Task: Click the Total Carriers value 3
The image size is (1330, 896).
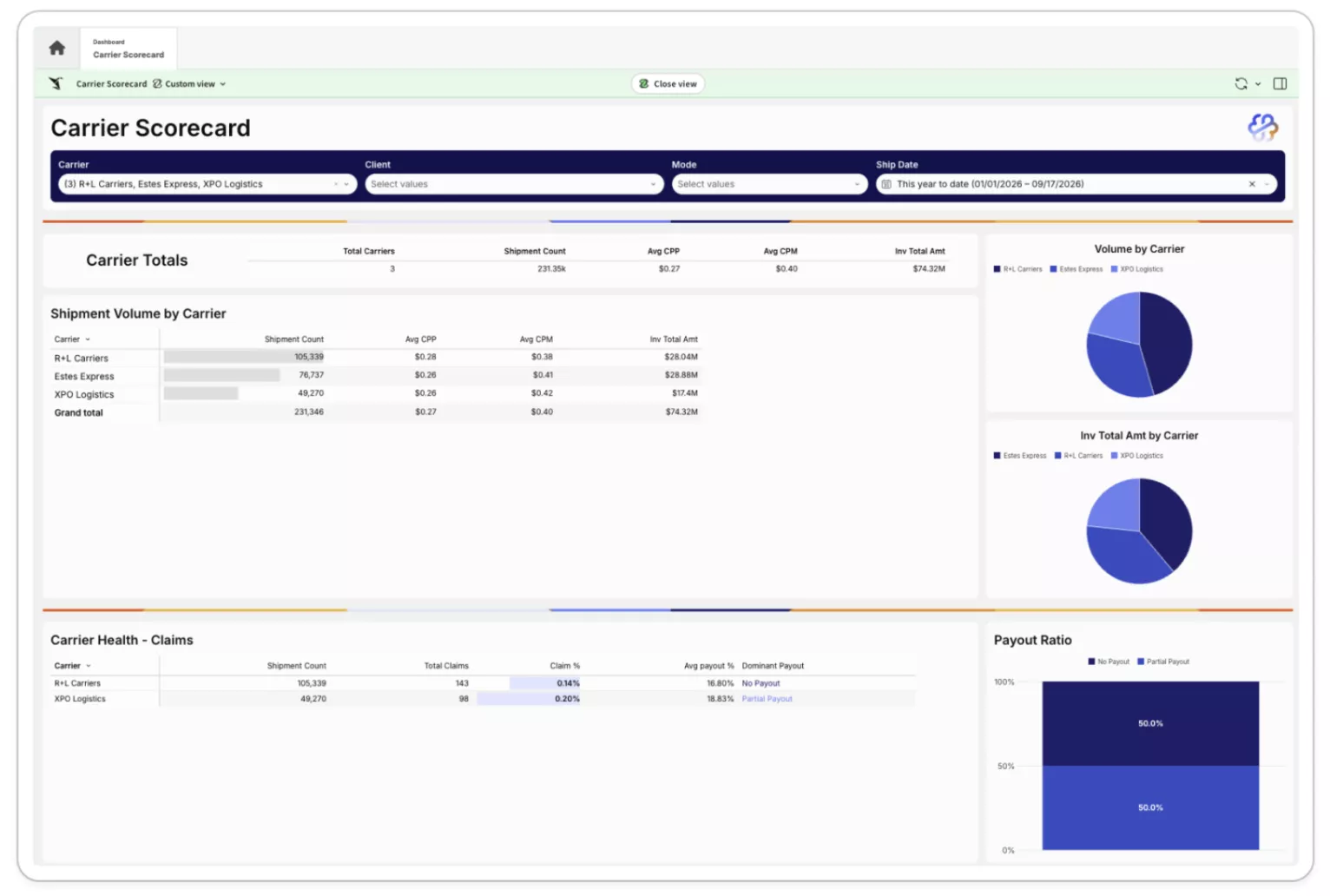Action: [392, 269]
